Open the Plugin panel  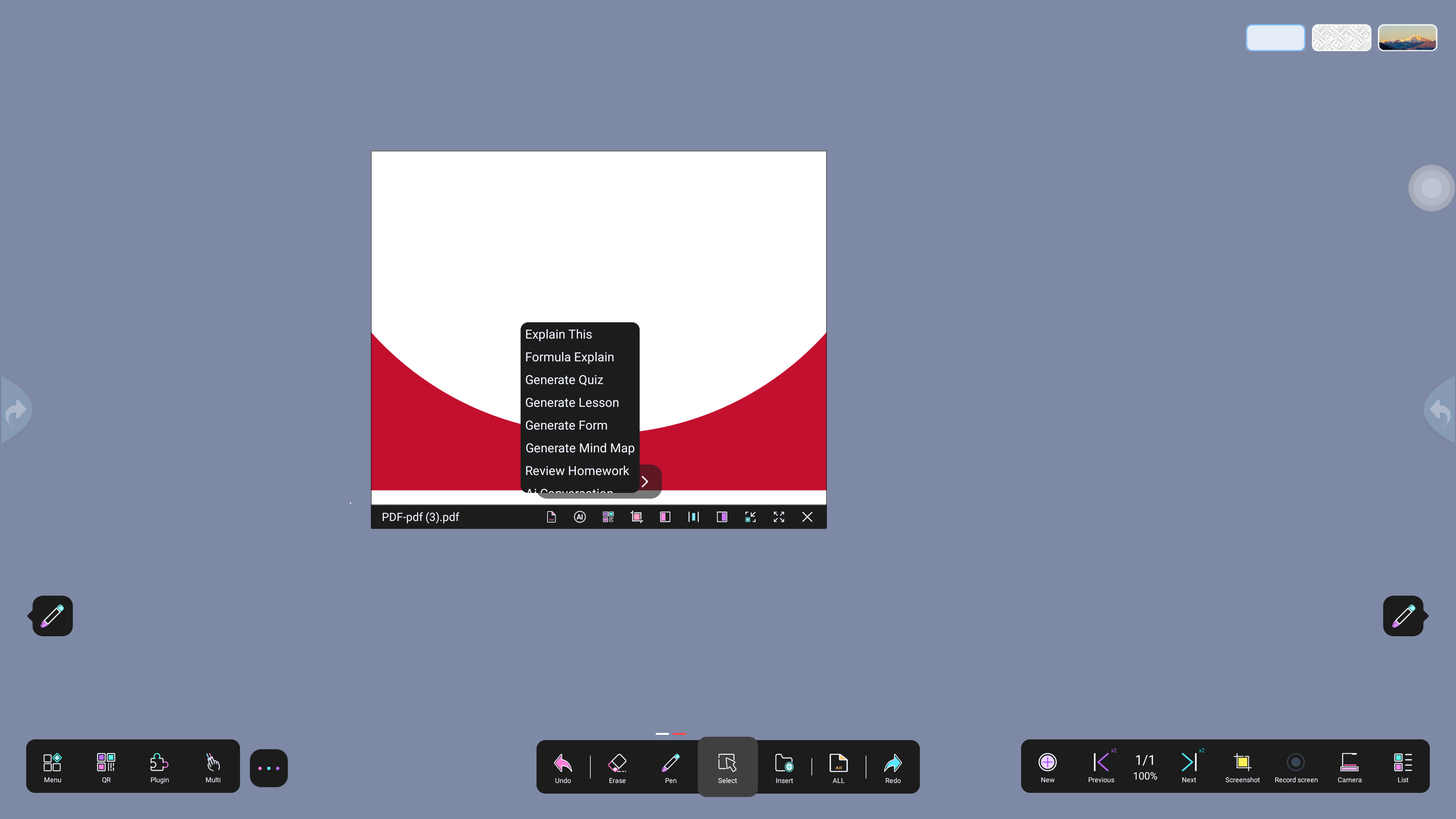coord(159,767)
